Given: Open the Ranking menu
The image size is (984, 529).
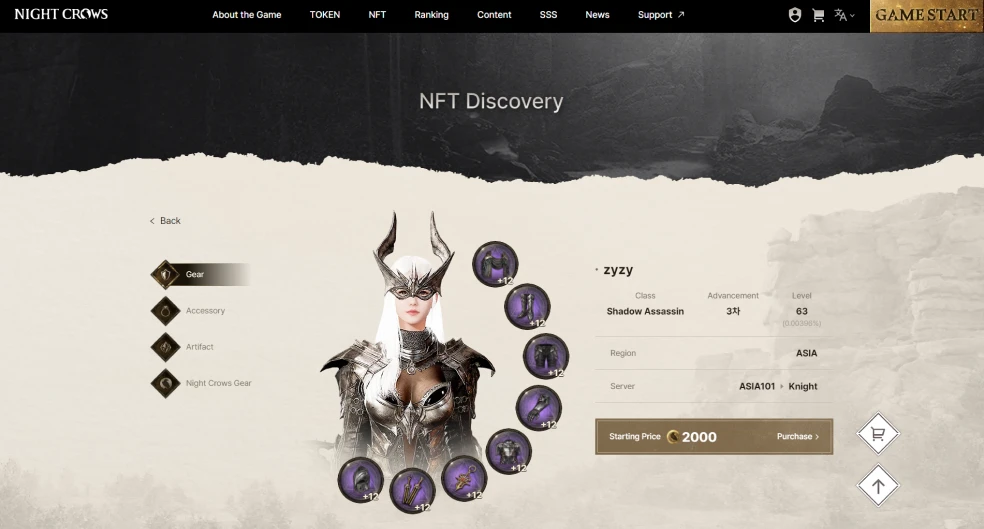Looking at the screenshot, I should point(431,15).
